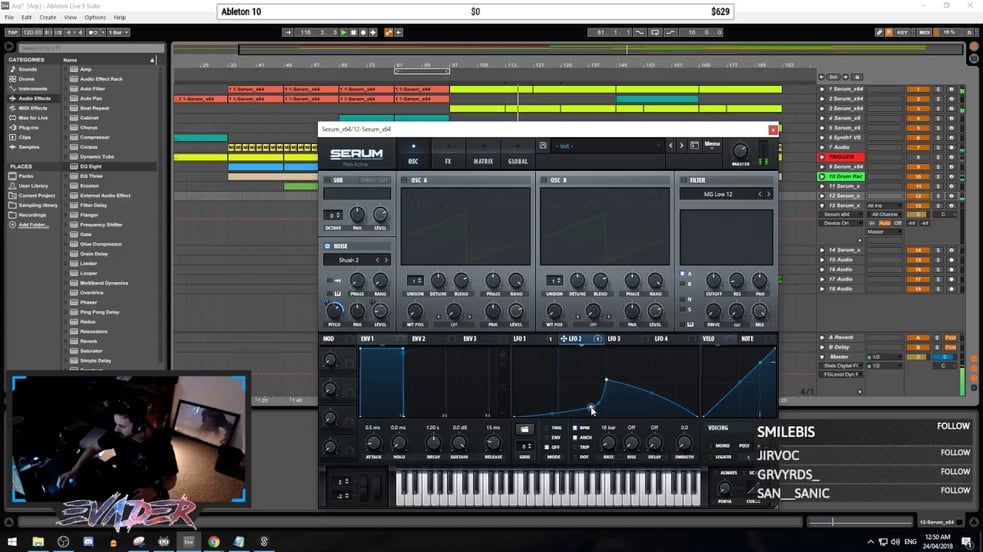Click the Serum MASTER volume knob
The height and width of the screenshot is (552, 983).
pyautogui.click(x=740, y=150)
